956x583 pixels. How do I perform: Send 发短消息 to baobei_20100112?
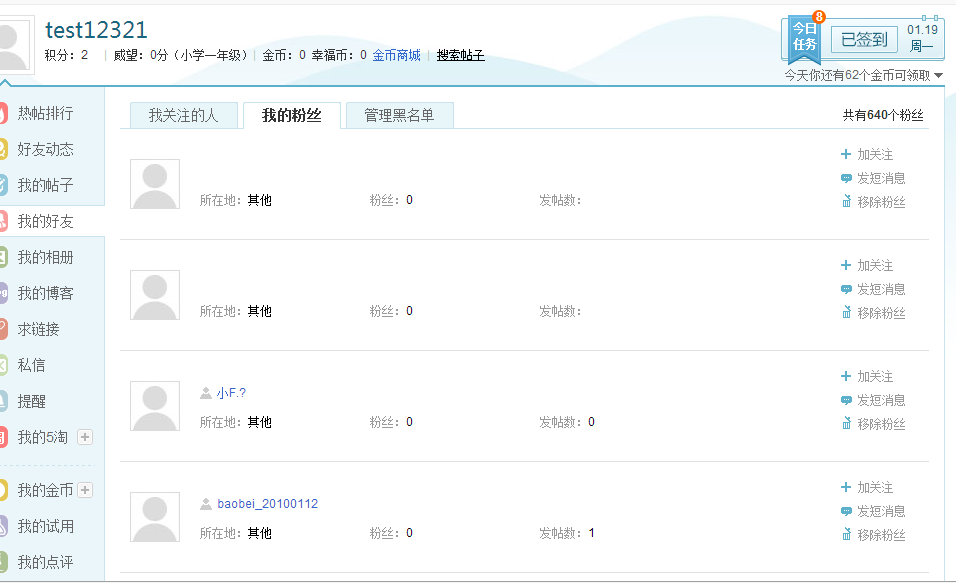[873, 512]
